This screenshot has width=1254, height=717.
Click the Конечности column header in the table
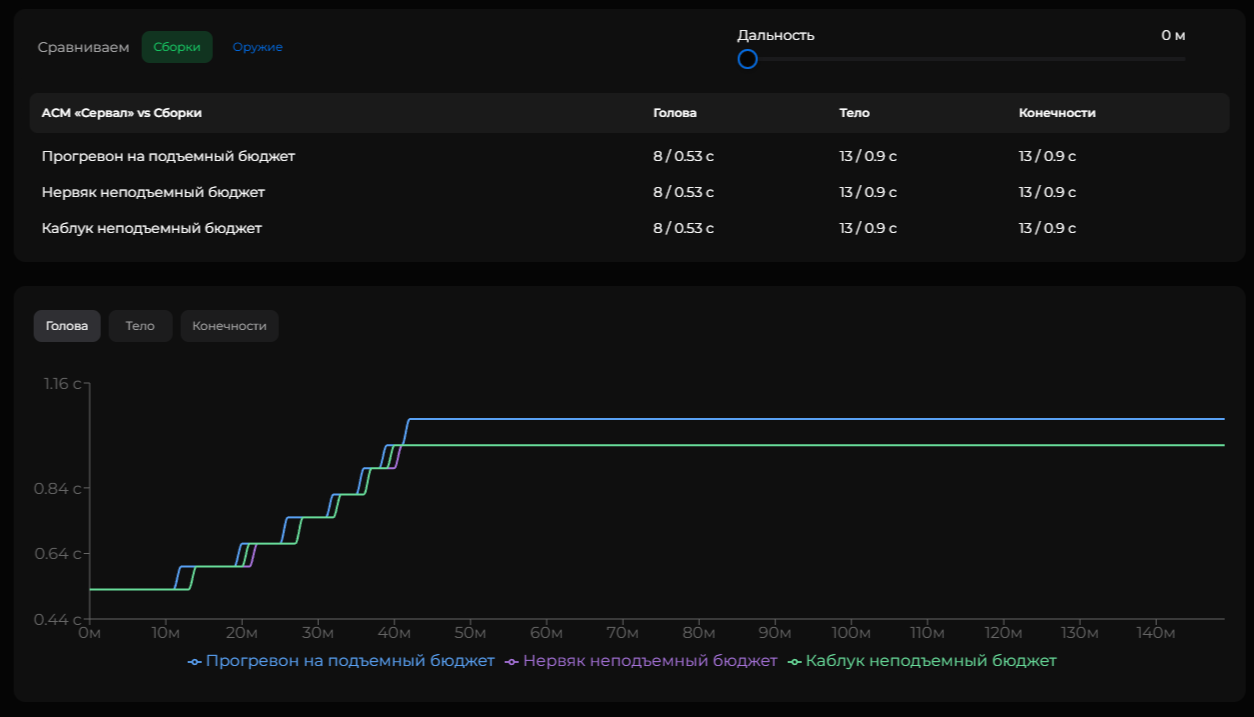1057,113
